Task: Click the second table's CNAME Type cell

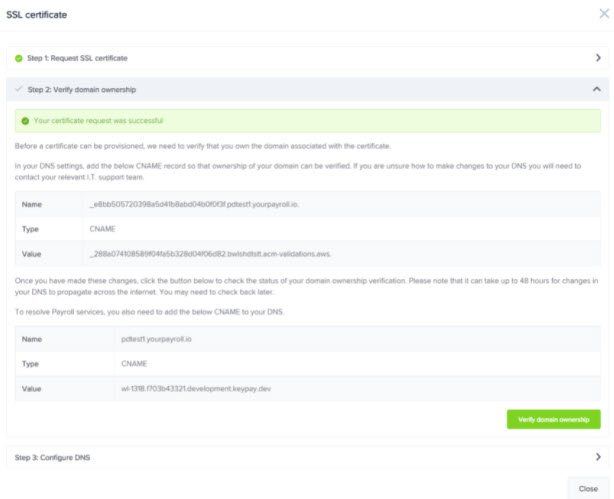Action: (x=134, y=364)
